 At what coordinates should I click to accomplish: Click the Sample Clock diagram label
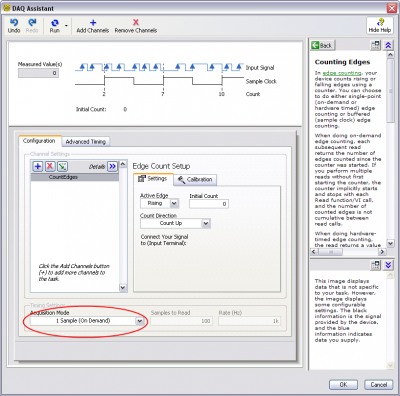point(261,81)
